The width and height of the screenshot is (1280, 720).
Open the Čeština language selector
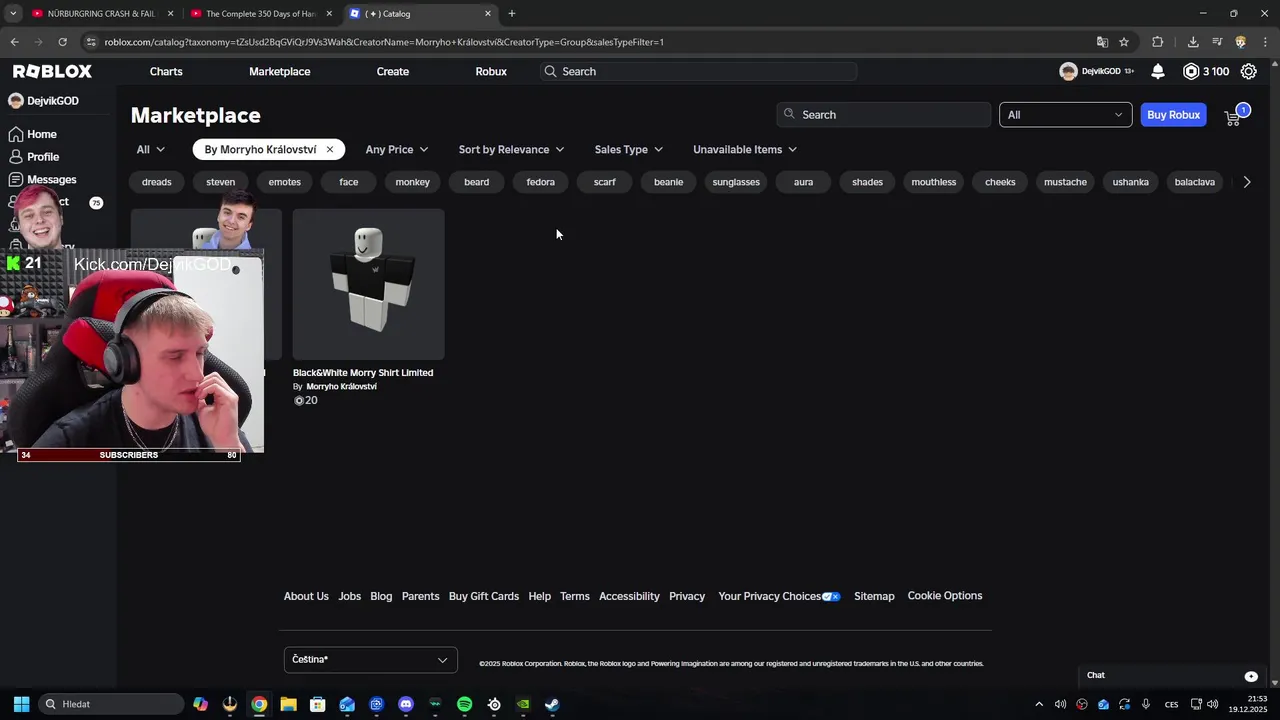click(x=370, y=660)
